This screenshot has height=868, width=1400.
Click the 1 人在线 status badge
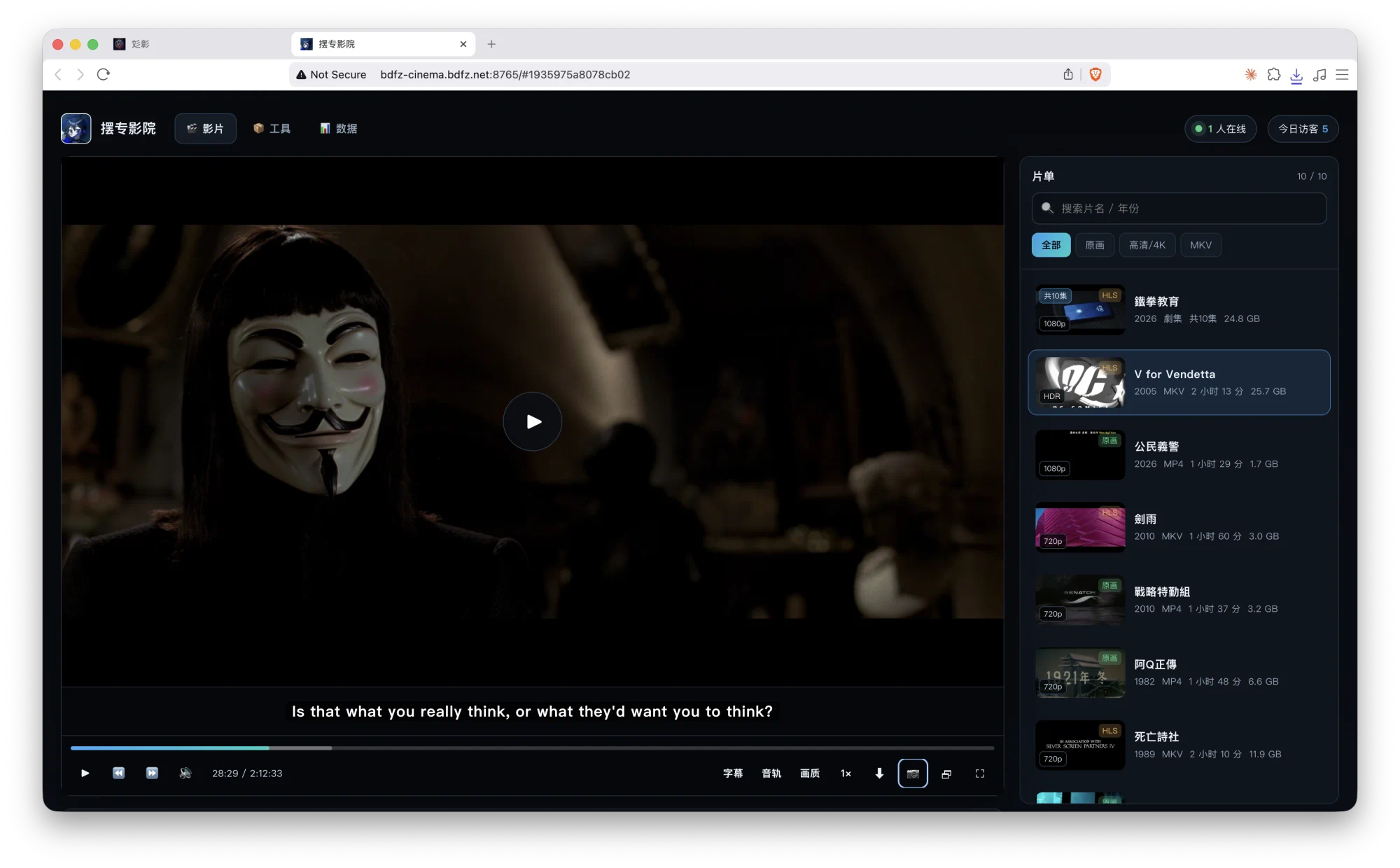coord(1220,129)
